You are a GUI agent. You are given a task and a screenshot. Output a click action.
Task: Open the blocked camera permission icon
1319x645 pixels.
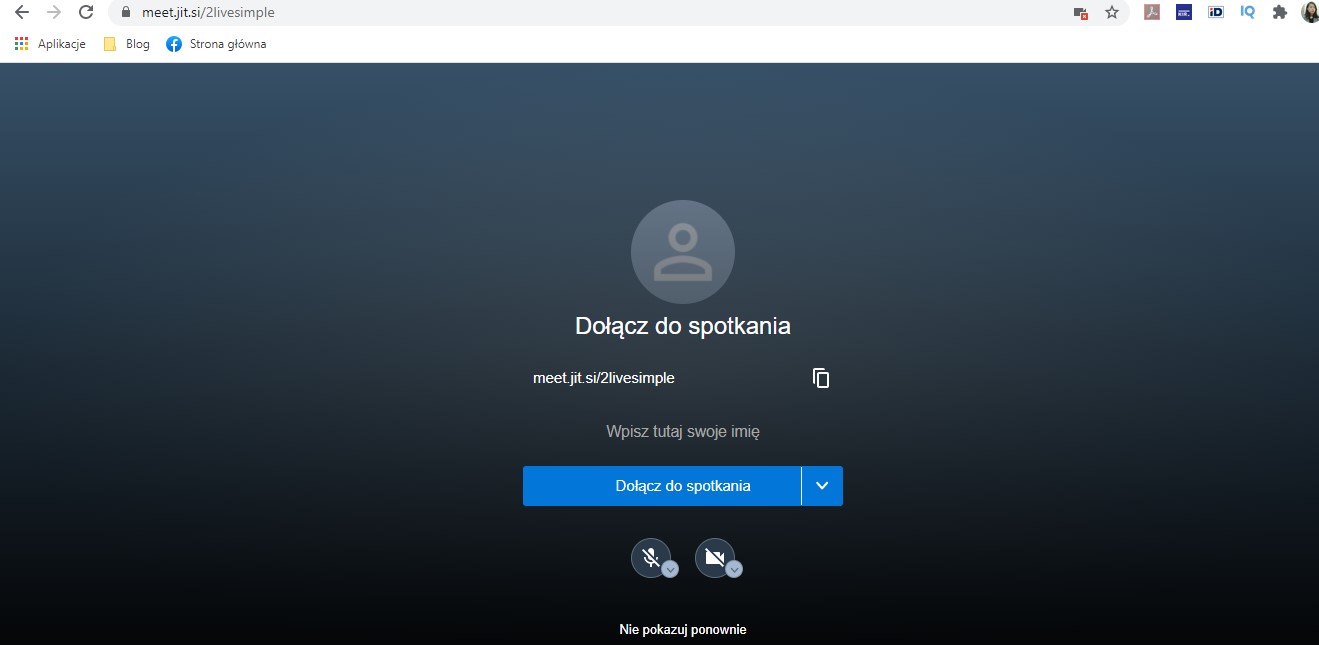click(x=1080, y=13)
